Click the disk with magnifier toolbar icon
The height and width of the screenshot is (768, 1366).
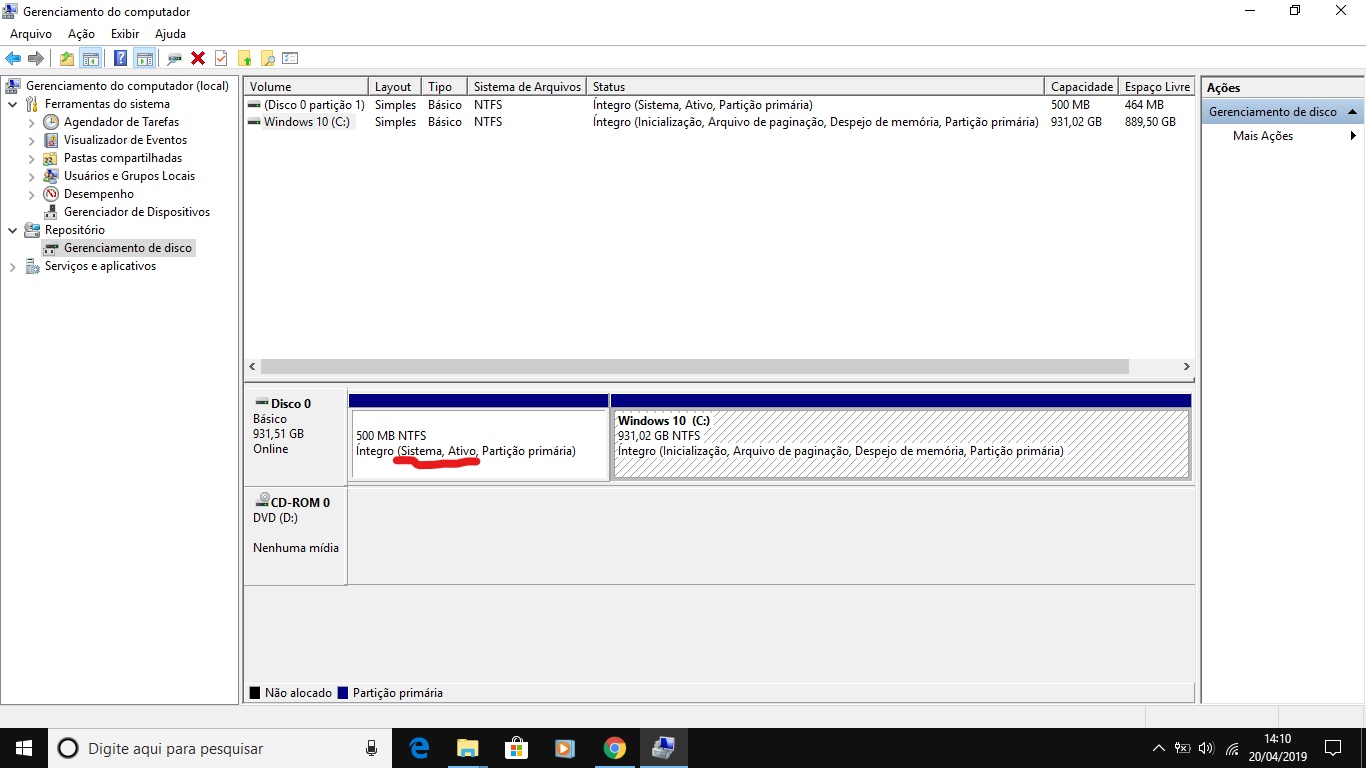[x=175, y=59]
